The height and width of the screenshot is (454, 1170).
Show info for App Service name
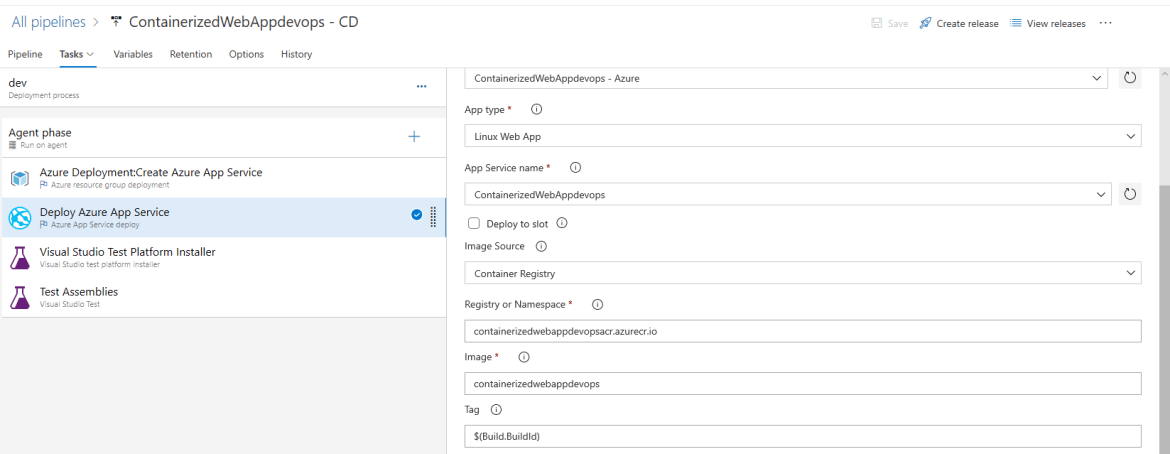tap(575, 168)
